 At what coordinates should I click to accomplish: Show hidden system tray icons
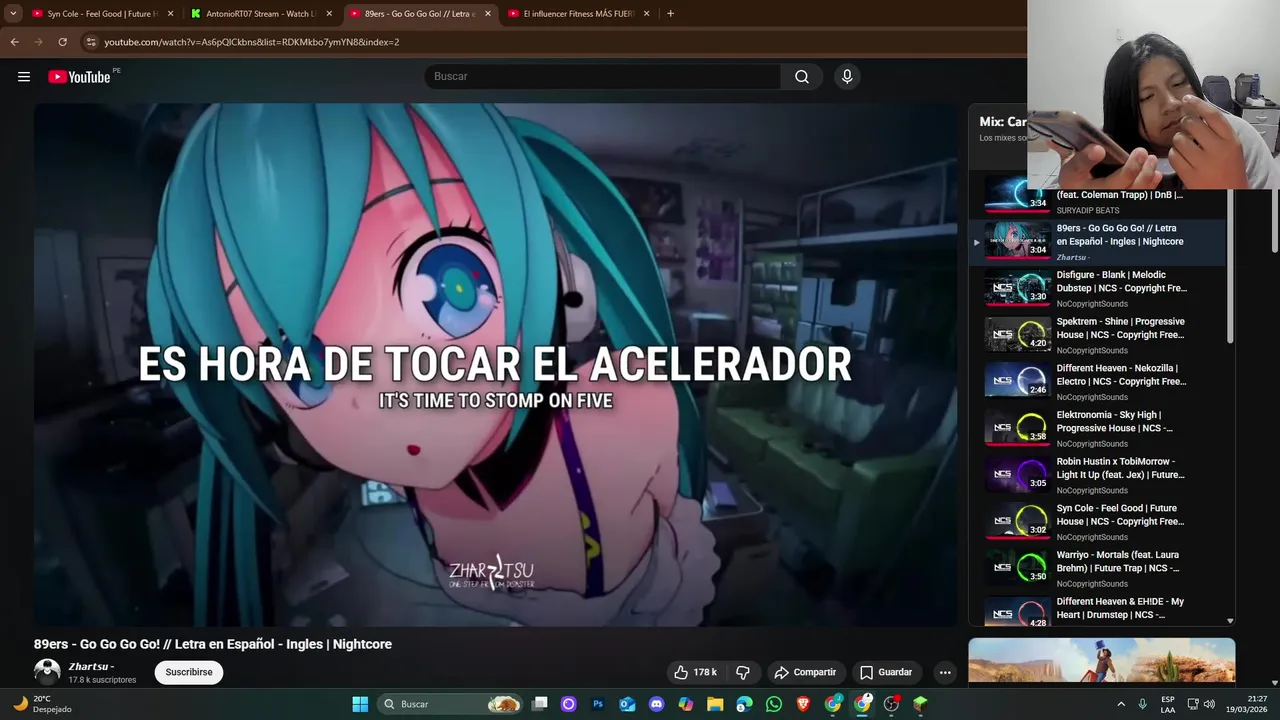[x=1121, y=704]
